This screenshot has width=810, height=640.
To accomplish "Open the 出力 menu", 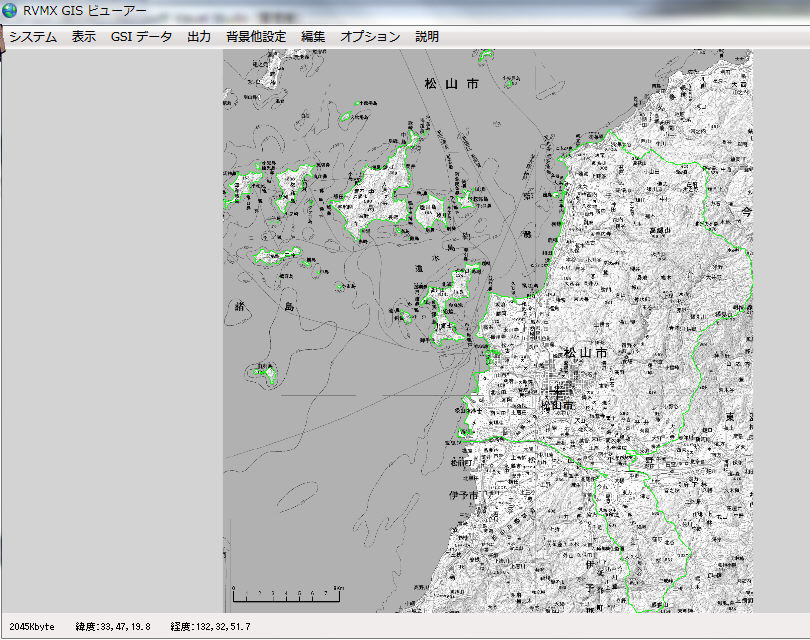I will (199, 36).
